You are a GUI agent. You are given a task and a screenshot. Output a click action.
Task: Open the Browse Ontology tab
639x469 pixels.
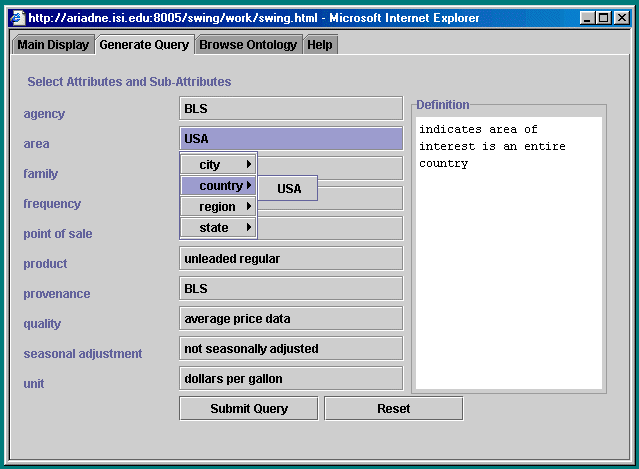pyautogui.click(x=248, y=45)
